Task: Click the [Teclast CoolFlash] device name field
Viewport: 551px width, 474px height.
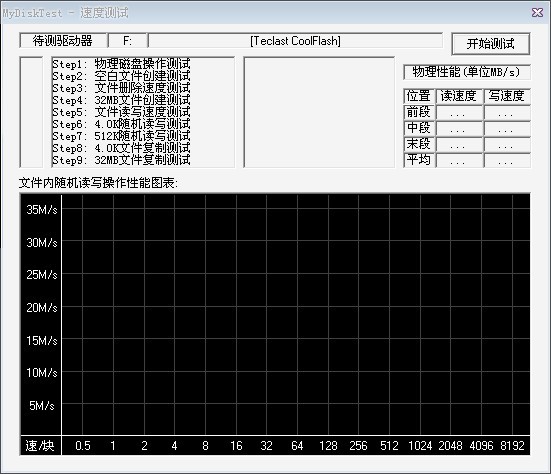Action: click(x=295, y=41)
